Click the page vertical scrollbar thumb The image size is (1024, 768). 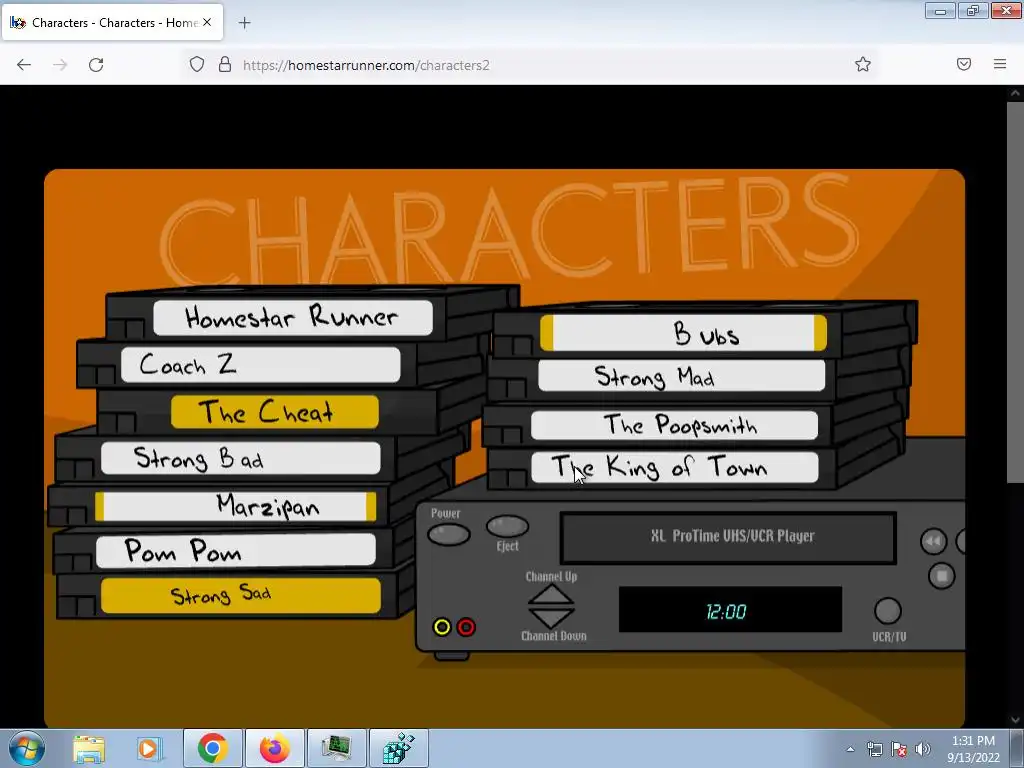[1015, 292]
